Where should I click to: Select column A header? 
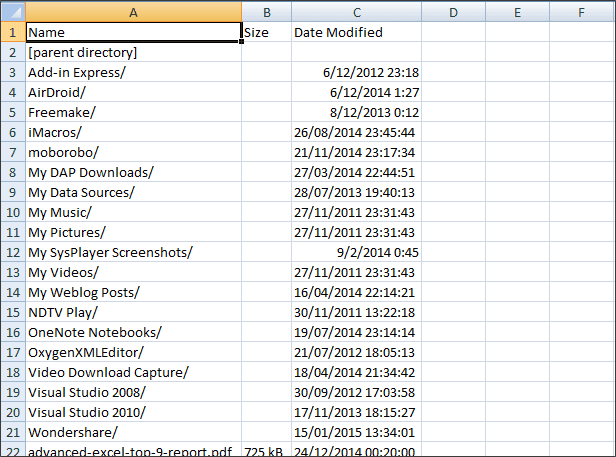coord(133,12)
